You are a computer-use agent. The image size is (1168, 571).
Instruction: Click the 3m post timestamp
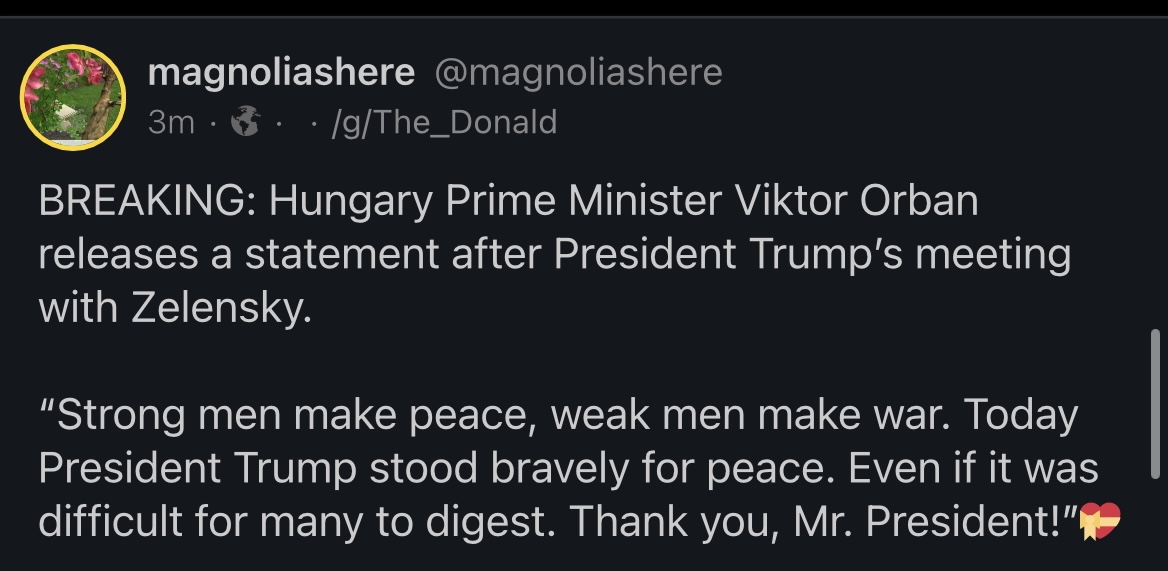point(171,122)
